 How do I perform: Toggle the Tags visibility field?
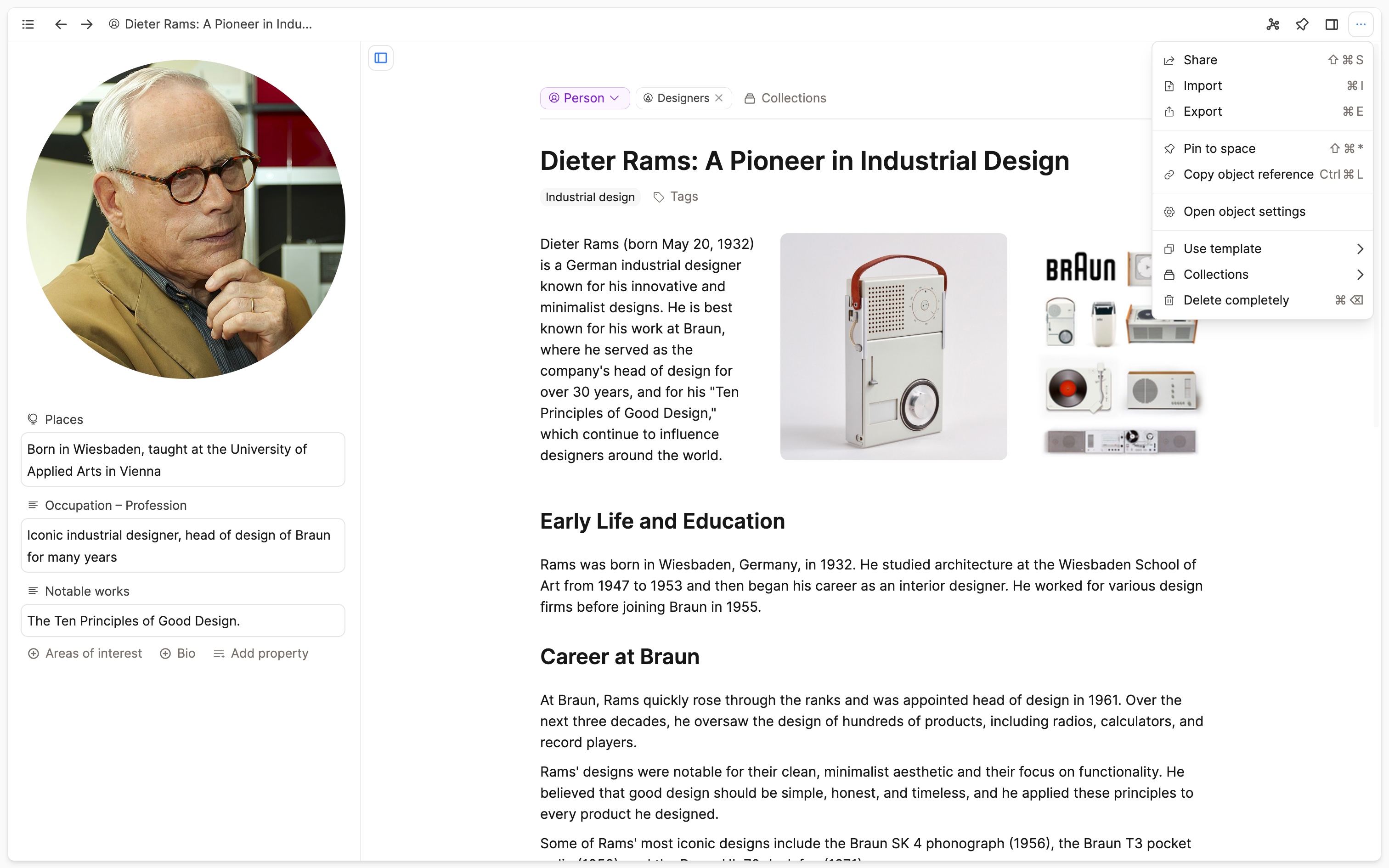[676, 196]
